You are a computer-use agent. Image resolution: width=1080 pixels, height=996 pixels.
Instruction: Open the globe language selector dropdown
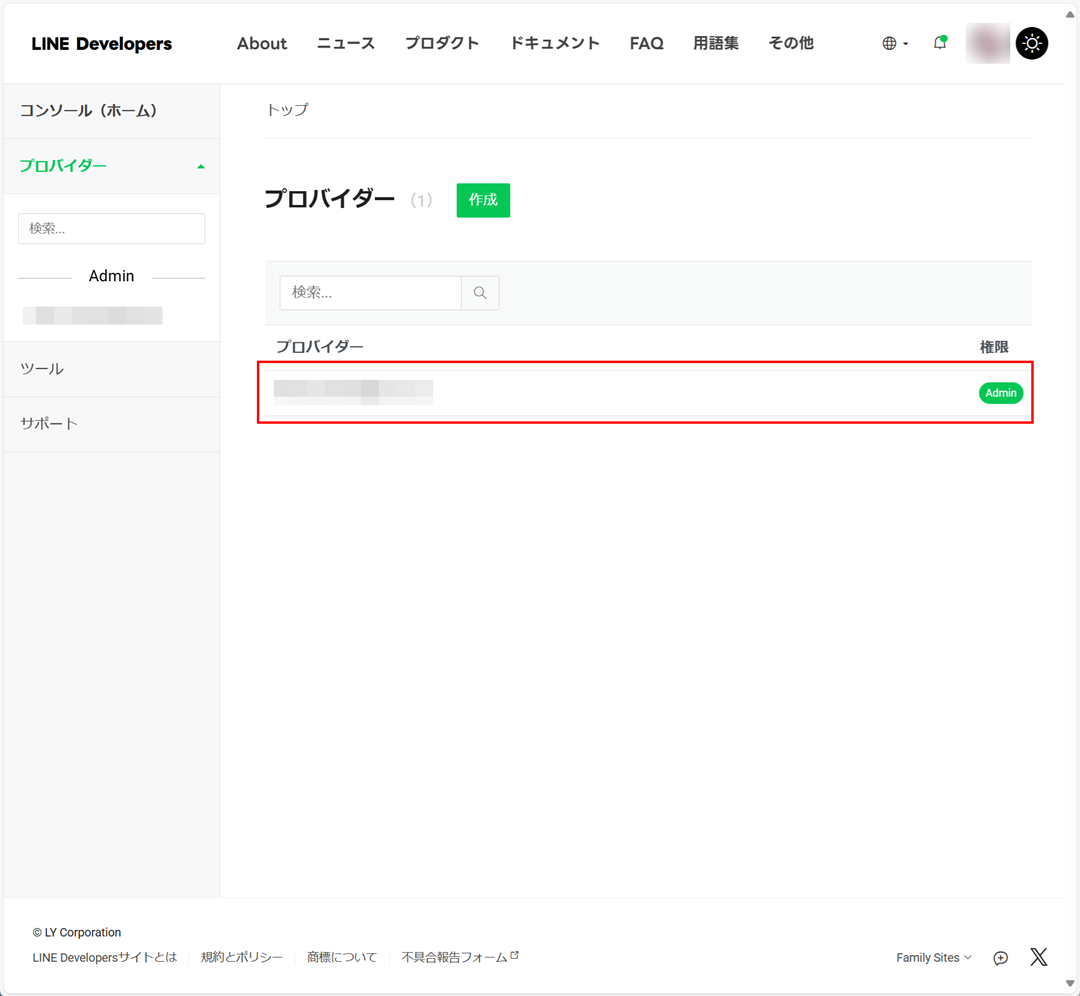tap(895, 43)
